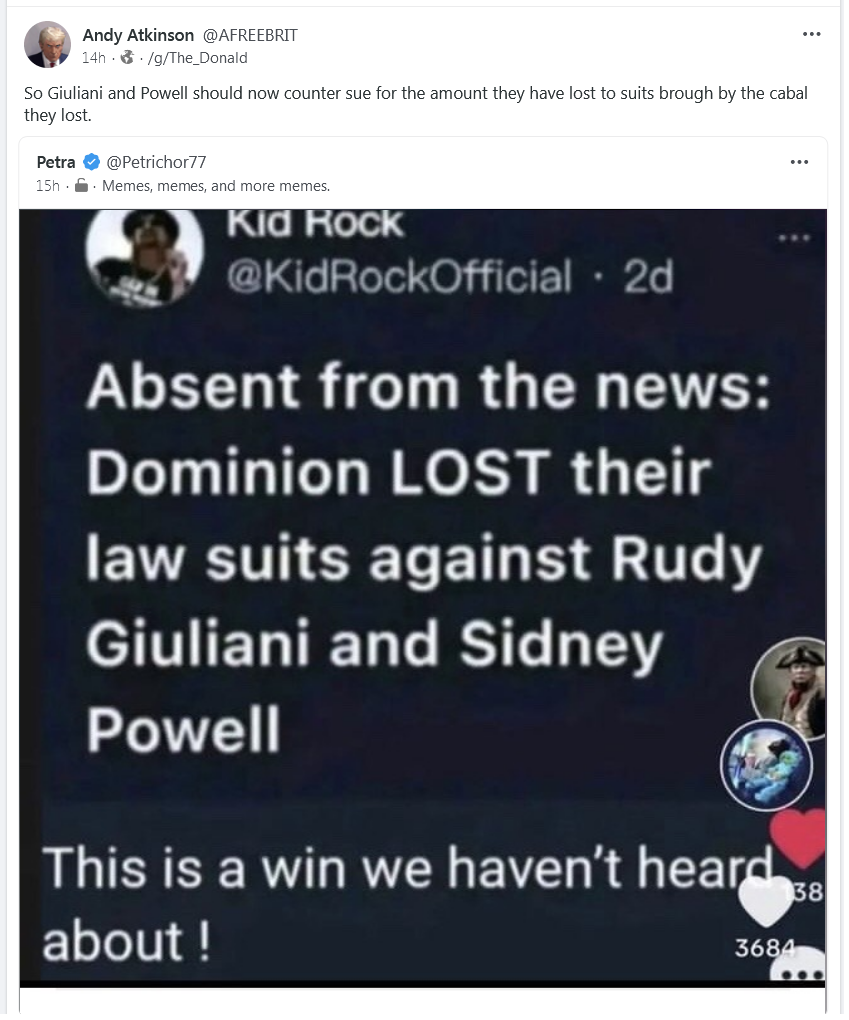Open the 14h post timestamp
This screenshot has height=1020, width=849.
click(94, 58)
